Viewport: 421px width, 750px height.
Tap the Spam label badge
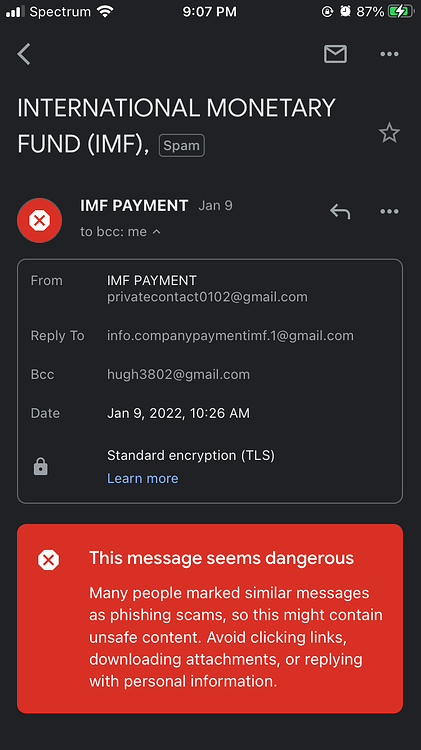[182, 145]
